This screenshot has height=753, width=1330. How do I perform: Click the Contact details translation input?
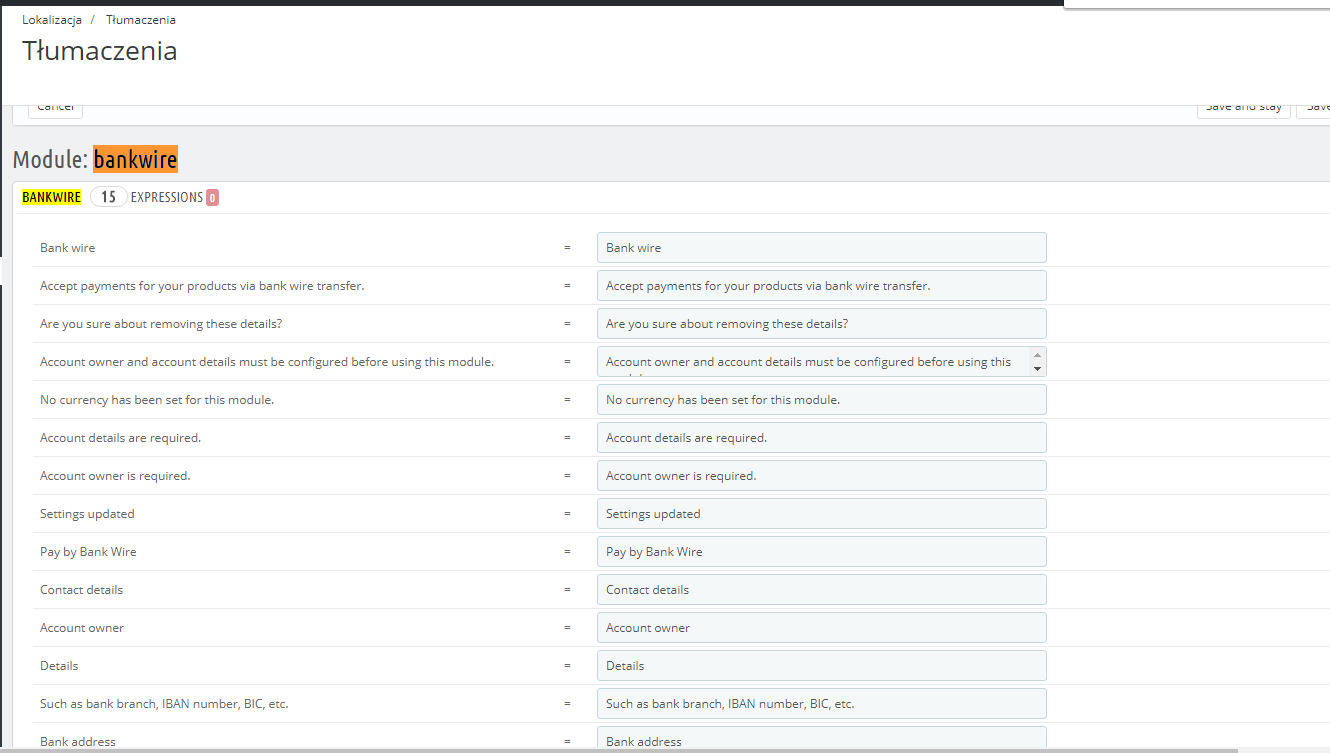[x=821, y=590]
